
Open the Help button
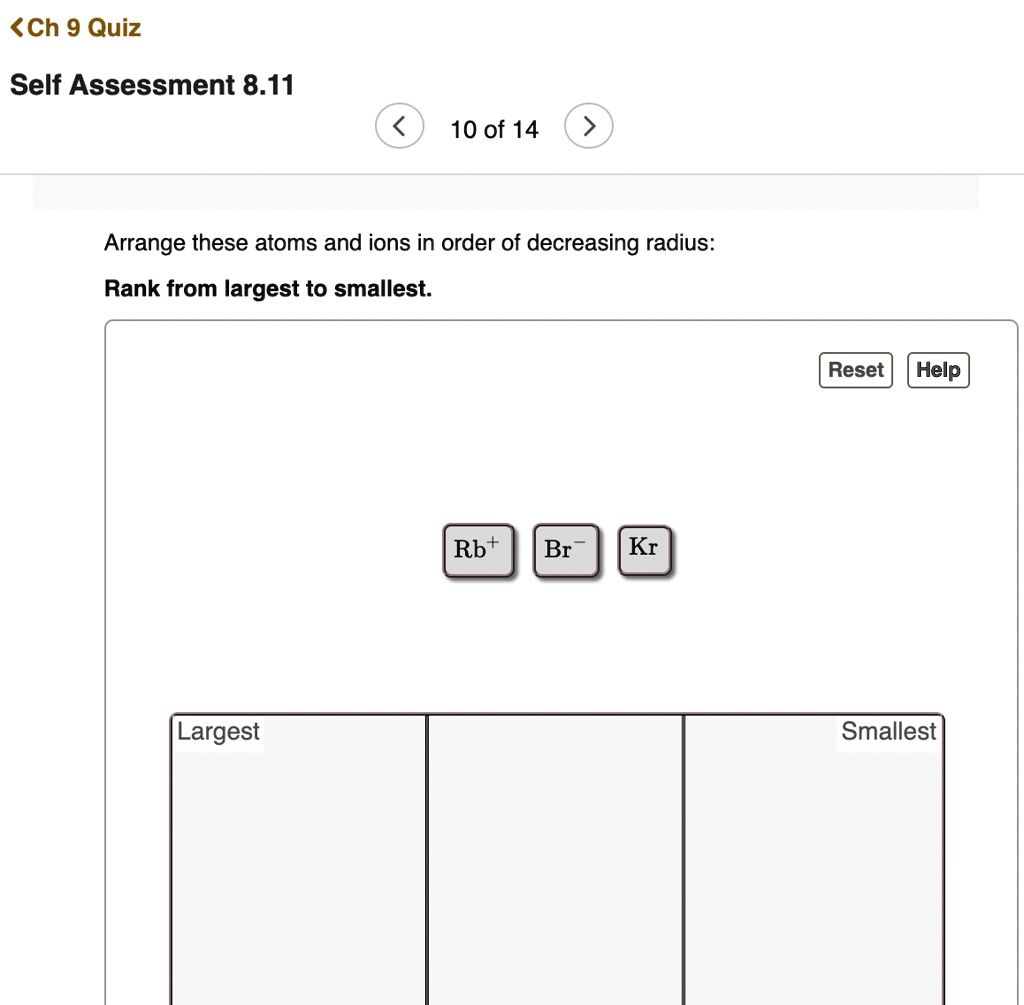click(938, 370)
